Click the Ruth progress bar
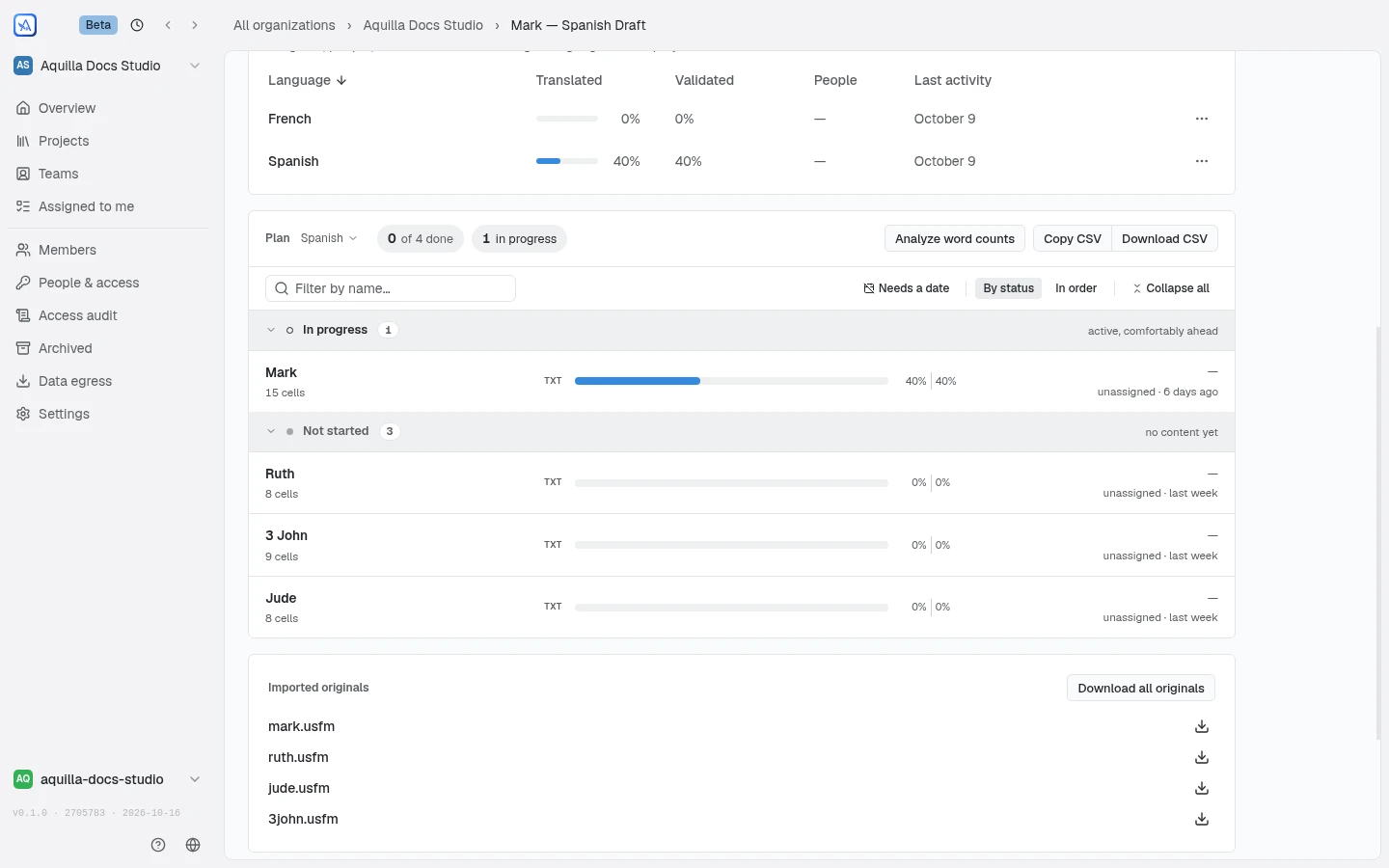The height and width of the screenshot is (868, 1389). tap(731, 482)
